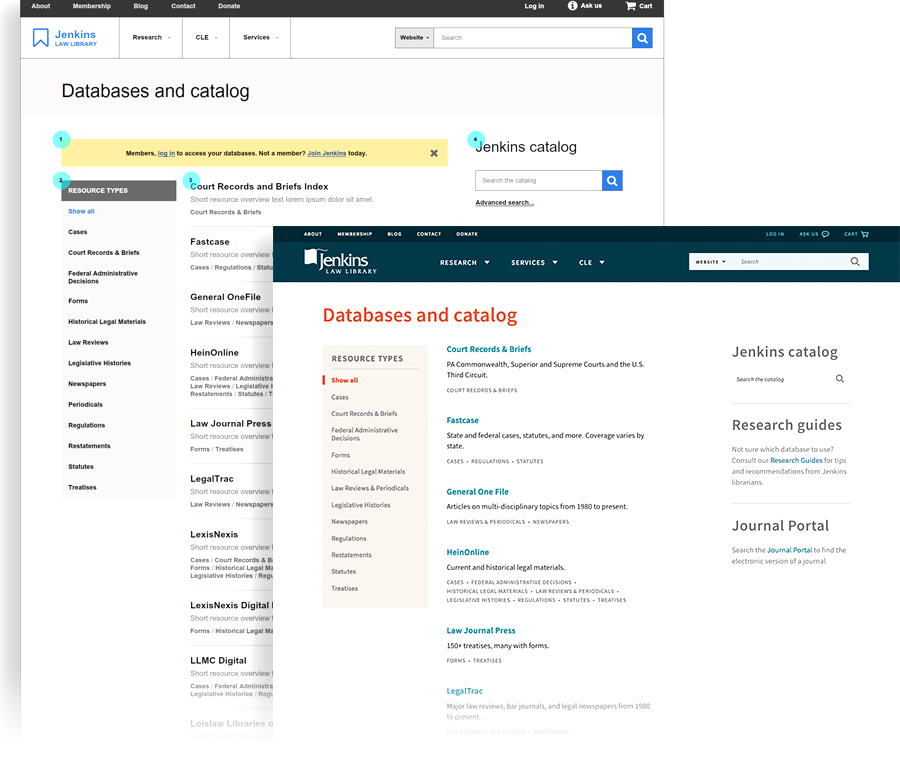The width and height of the screenshot is (900, 781).
Task: Click CONTACT in the dark header top bar
Action: pyautogui.click(x=429, y=234)
